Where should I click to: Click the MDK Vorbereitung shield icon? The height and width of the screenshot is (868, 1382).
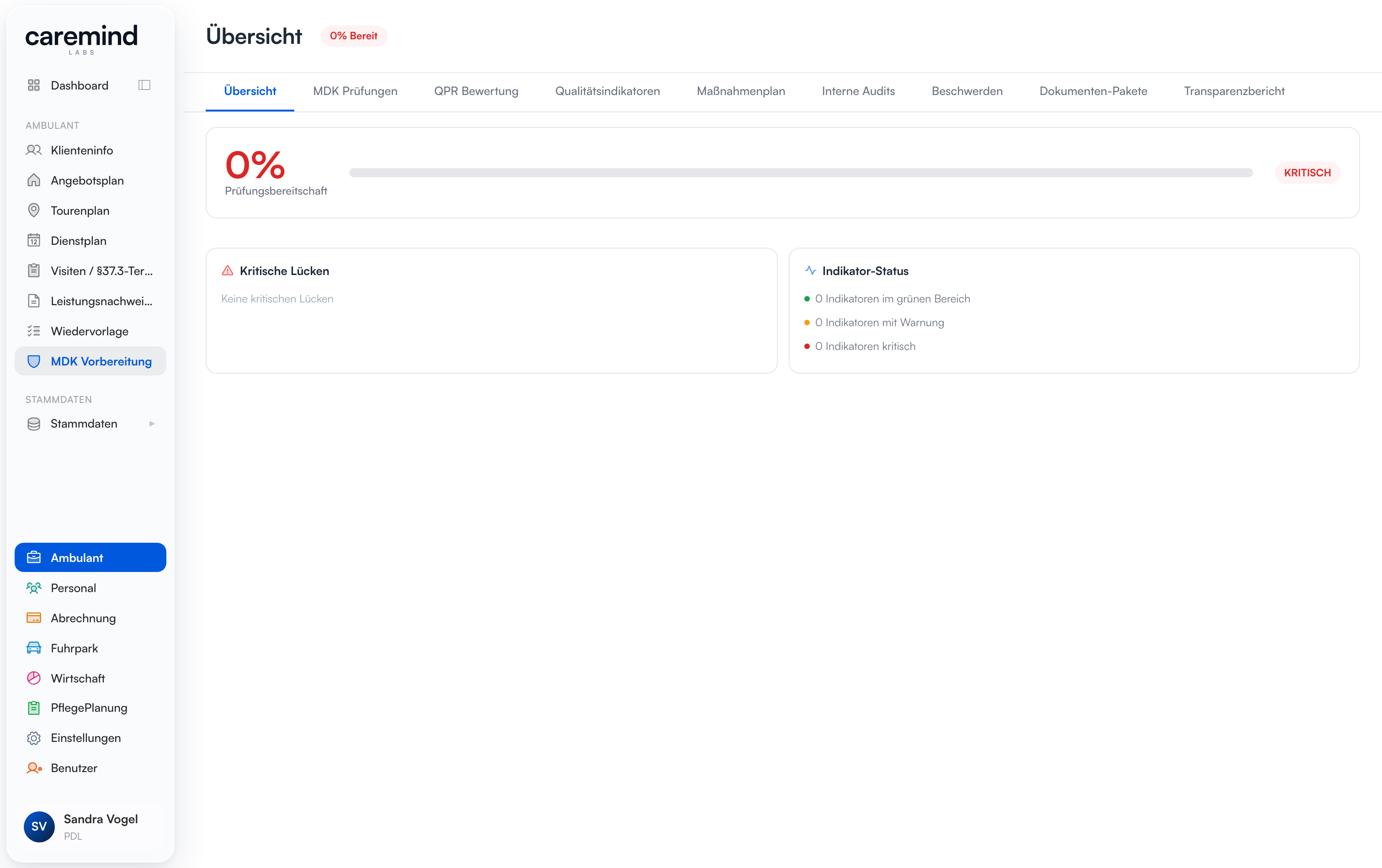pyautogui.click(x=34, y=361)
